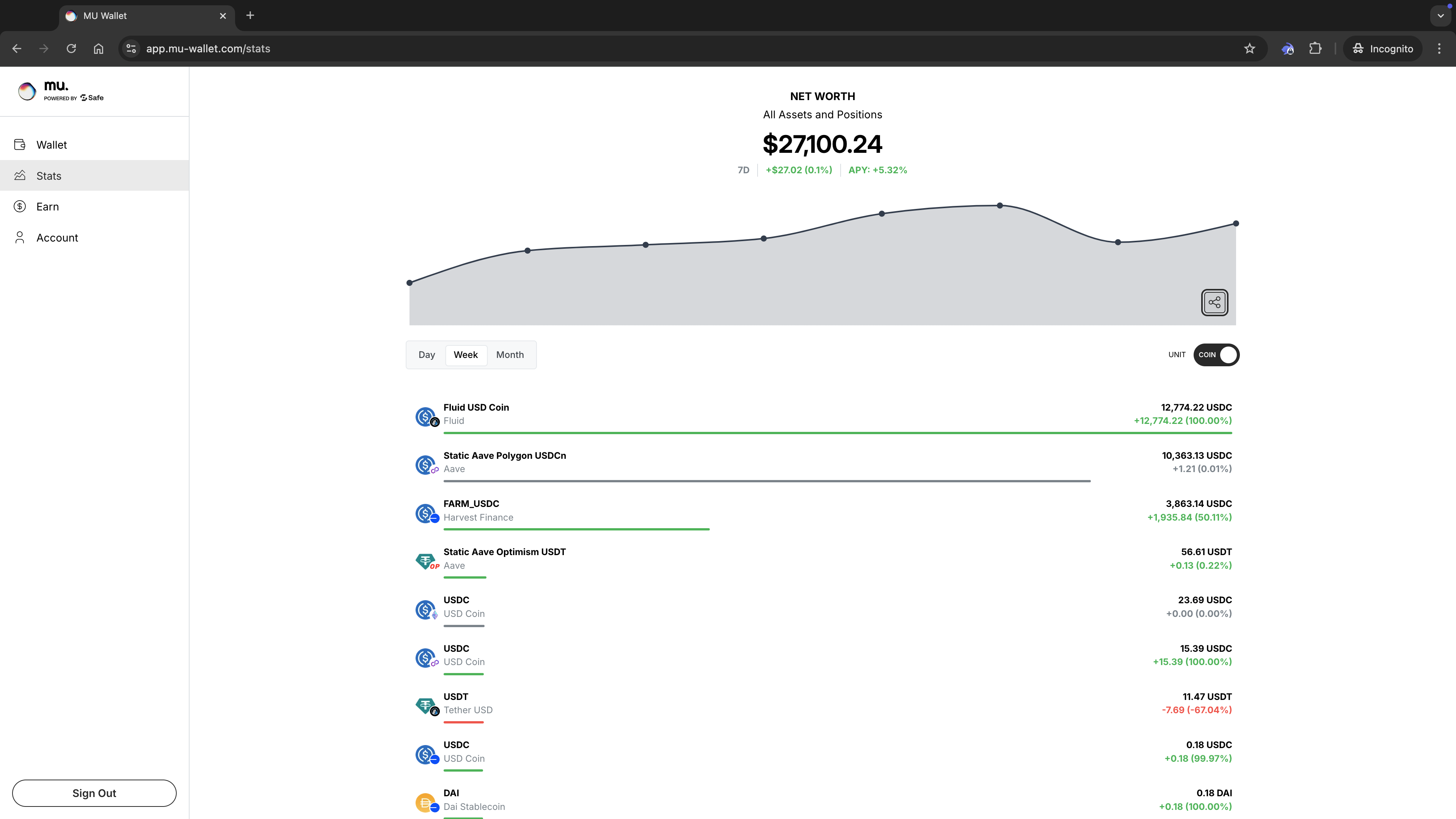Go to the Account page
The image size is (1456, 819).
94,237
